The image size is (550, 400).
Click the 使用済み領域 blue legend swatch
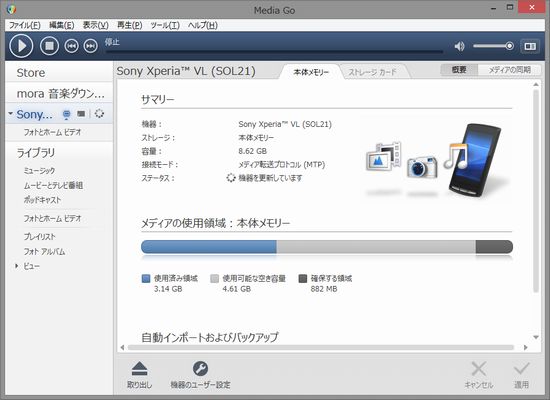[x=146, y=279]
